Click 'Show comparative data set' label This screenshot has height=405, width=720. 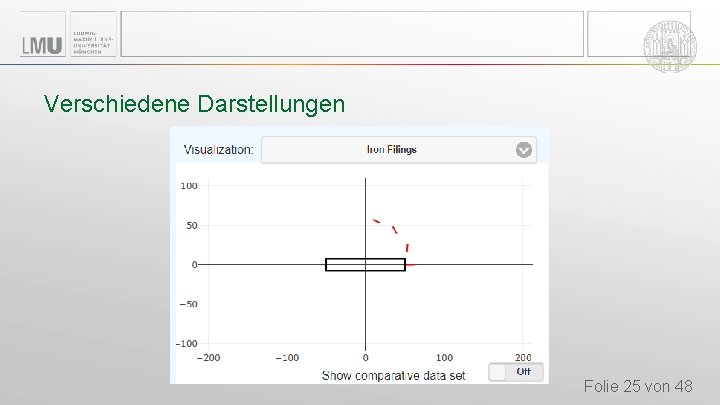394,376
